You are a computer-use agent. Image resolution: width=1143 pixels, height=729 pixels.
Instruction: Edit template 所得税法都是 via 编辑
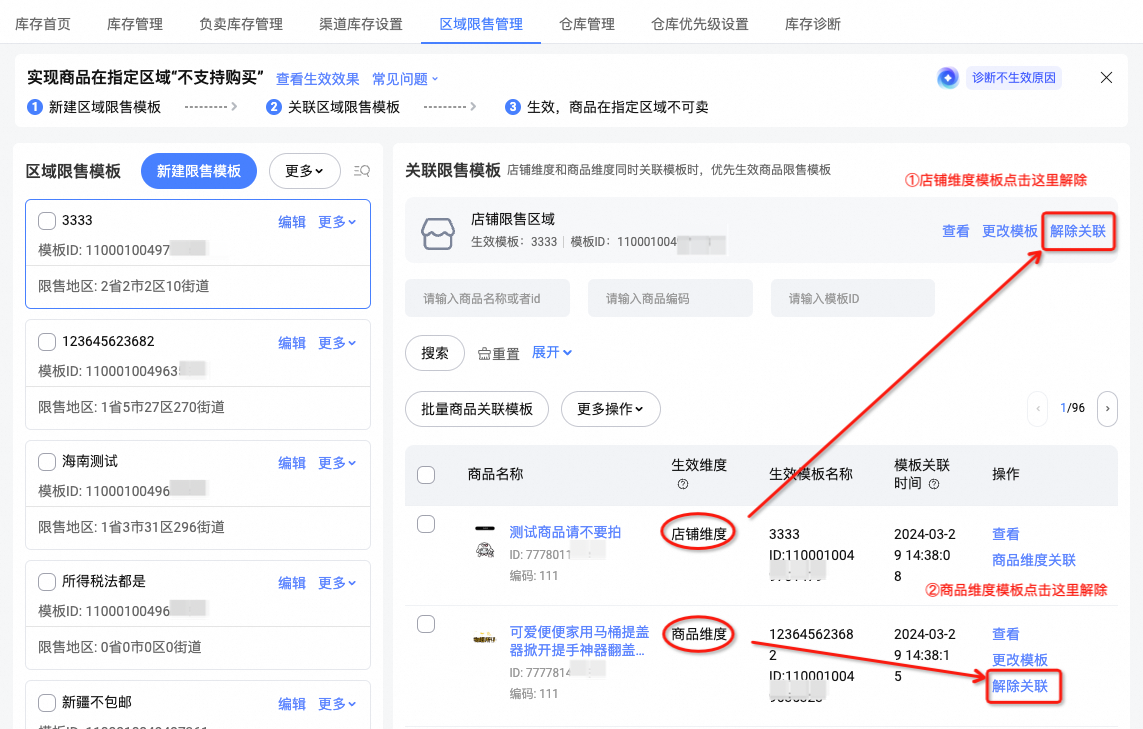[292, 583]
